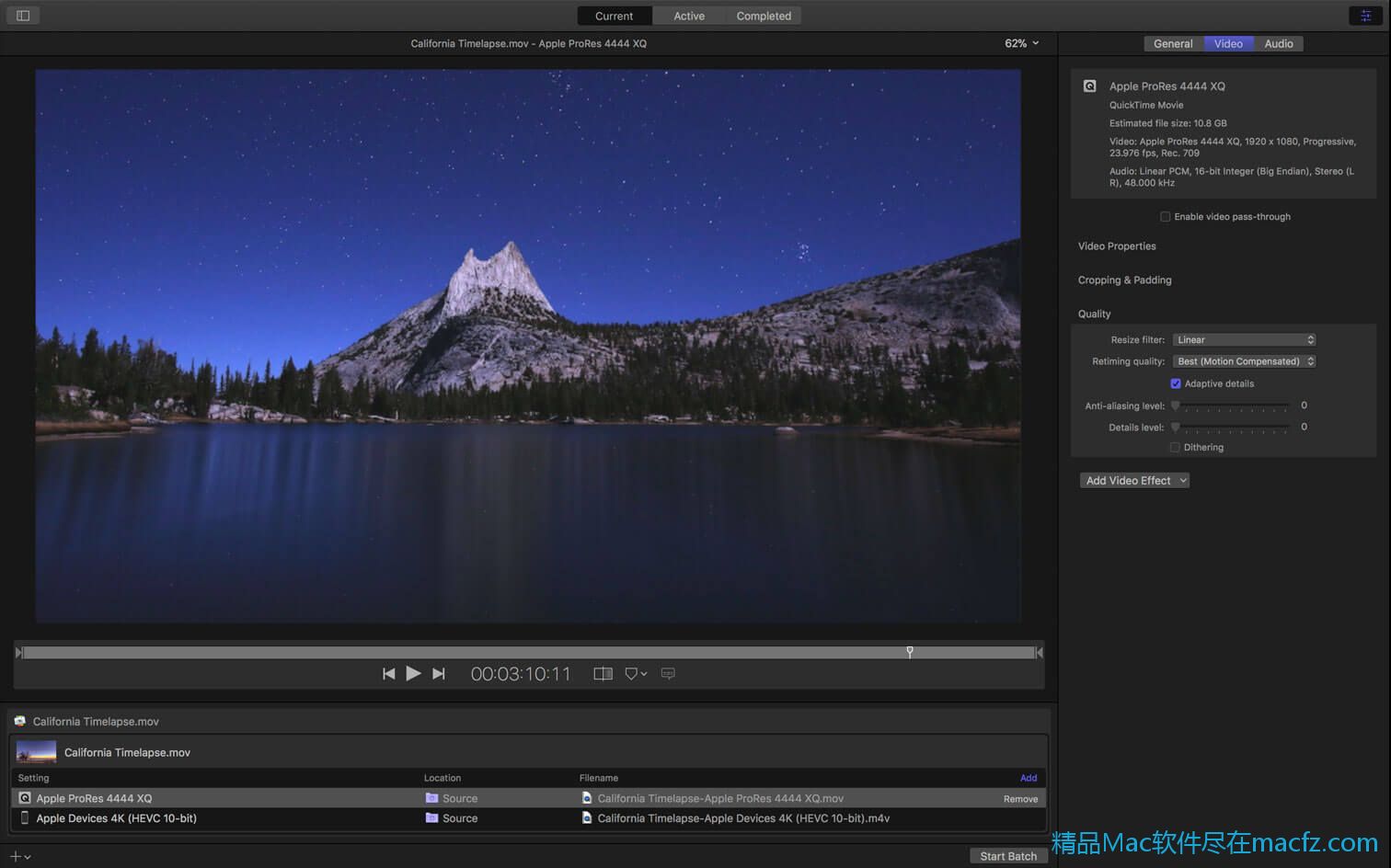Click the captions icon under preview
The width and height of the screenshot is (1391, 868).
pyautogui.click(x=668, y=674)
